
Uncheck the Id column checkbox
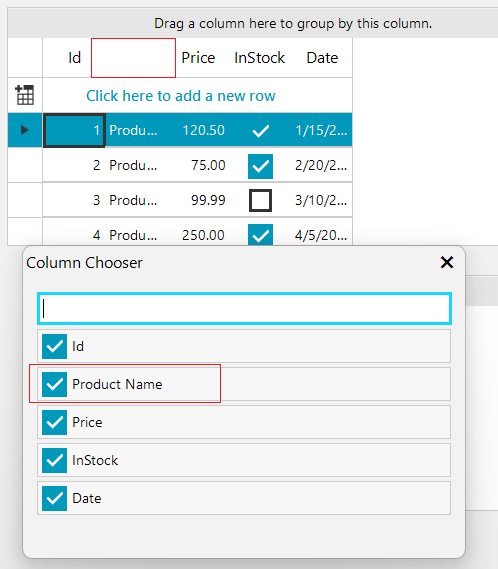pos(54,346)
